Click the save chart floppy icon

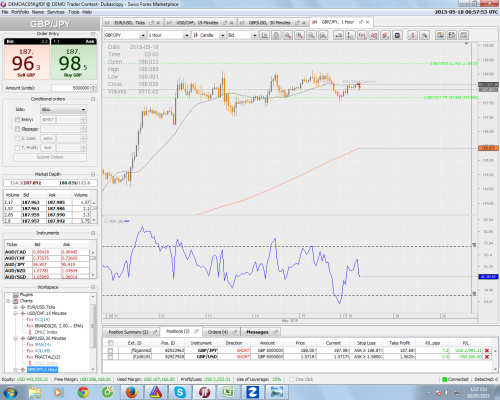click(397, 35)
